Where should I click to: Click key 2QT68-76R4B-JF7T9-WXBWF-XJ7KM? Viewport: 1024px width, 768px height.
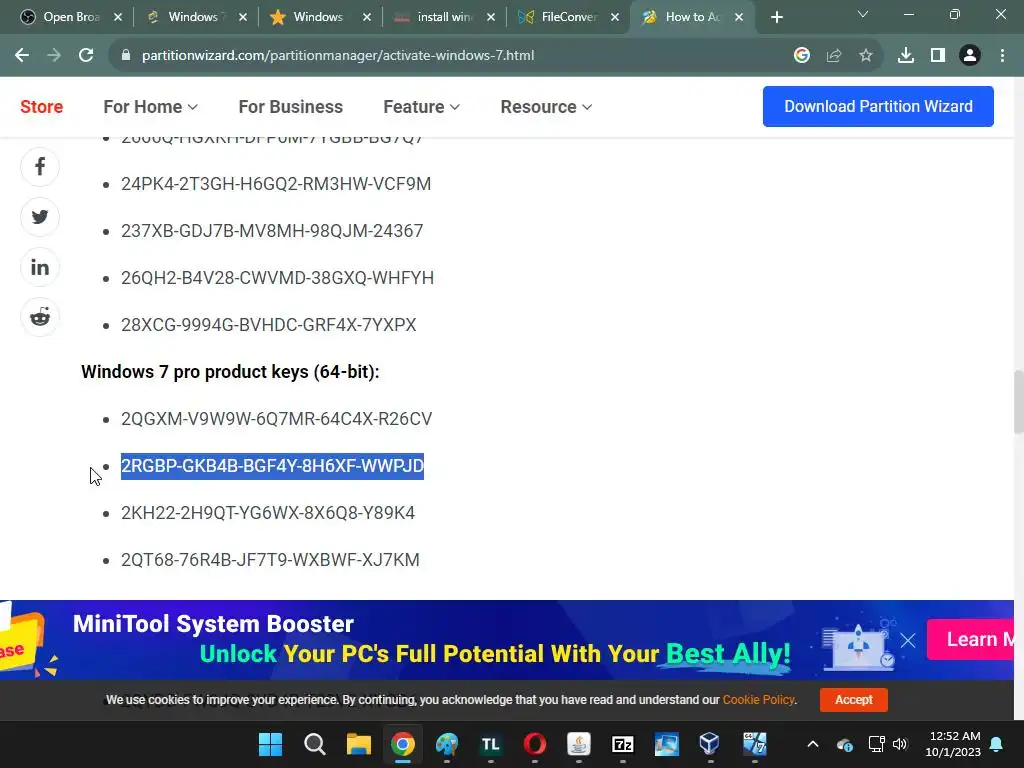270,560
